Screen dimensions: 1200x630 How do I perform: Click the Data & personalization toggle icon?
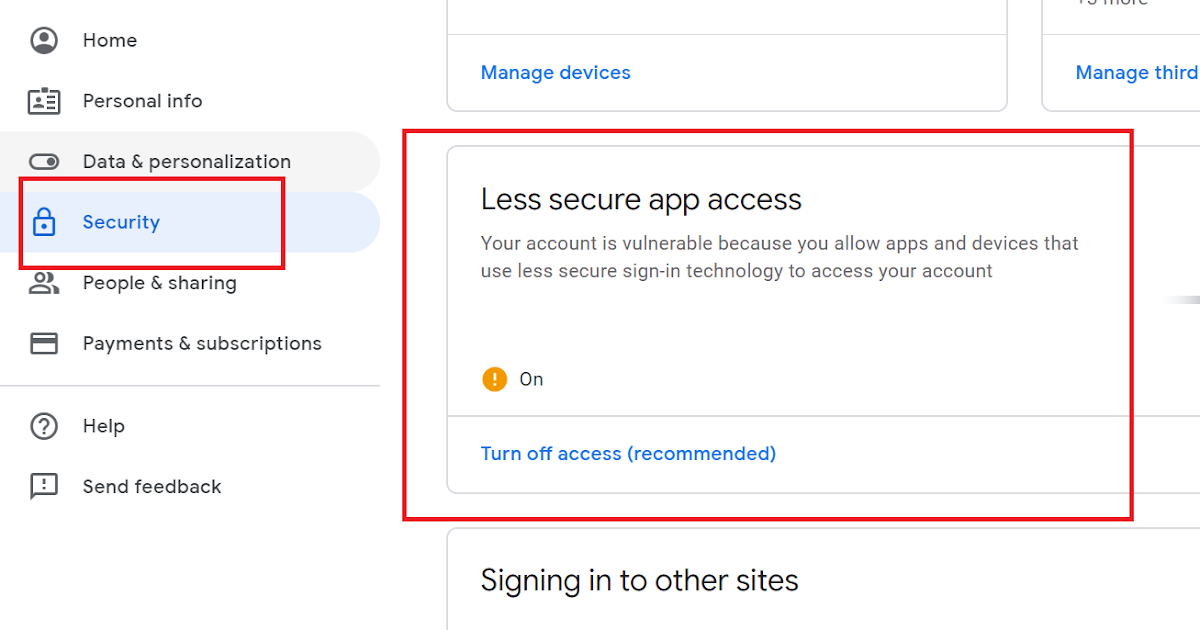pos(44,162)
